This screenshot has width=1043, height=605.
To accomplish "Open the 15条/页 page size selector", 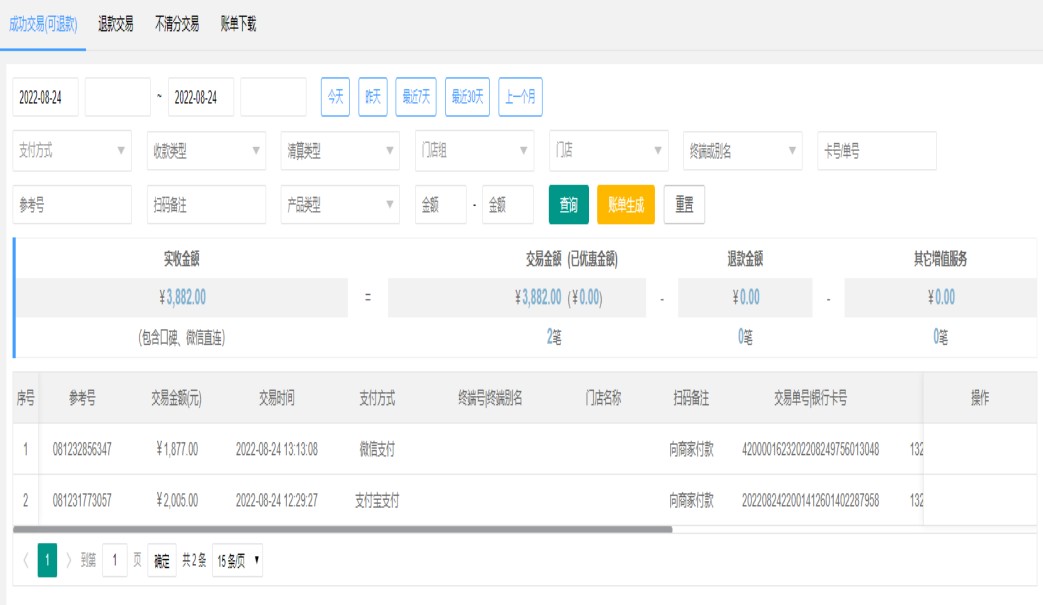I will point(237,561).
